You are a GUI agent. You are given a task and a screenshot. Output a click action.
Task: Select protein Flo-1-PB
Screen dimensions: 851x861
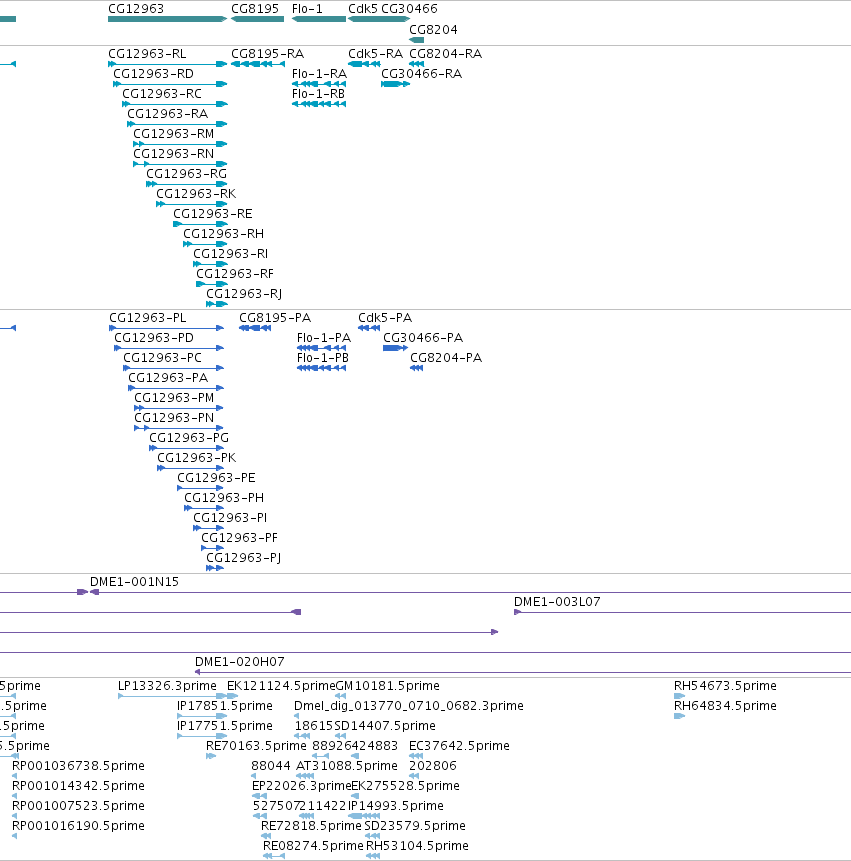click(322, 368)
